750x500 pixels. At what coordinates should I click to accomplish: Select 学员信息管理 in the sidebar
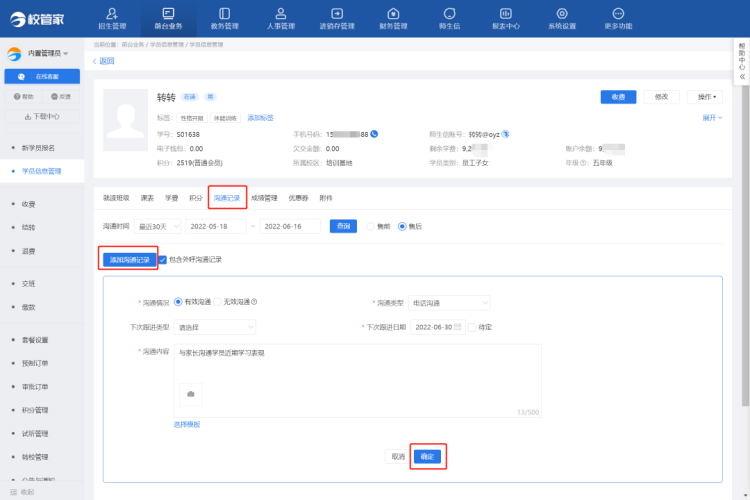(42, 171)
